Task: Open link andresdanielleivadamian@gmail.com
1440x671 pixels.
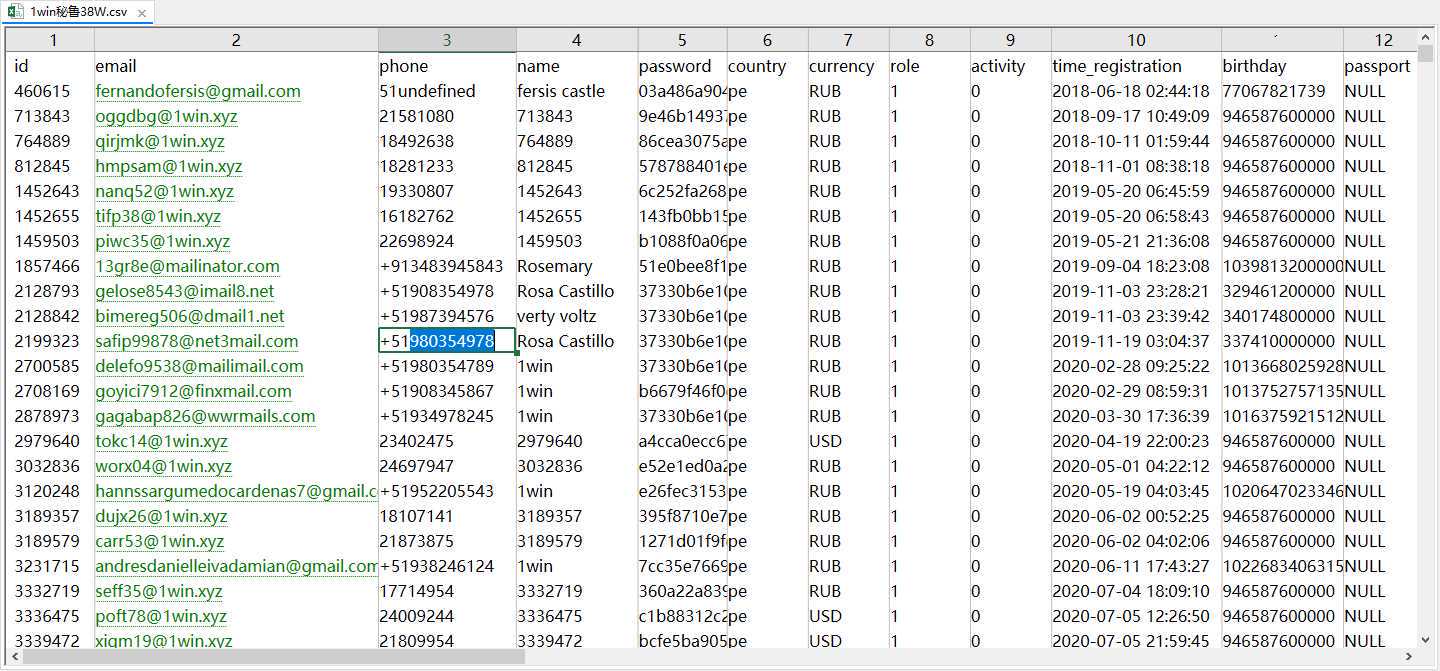Action: pos(236,566)
